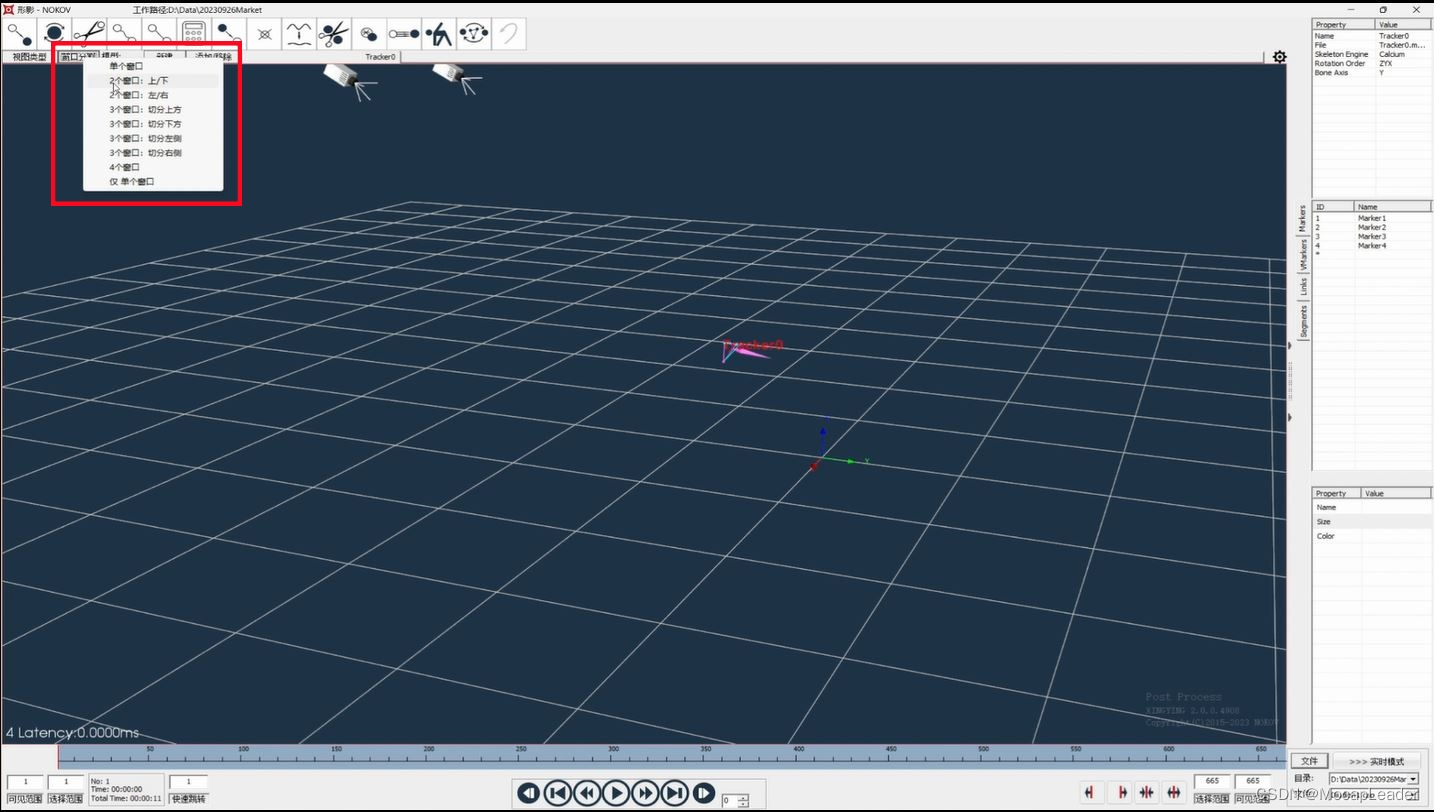This screenshot has height=812, width=1434.
Task: Select 3个窗口: 切分上方 layout option
Action: coord(152,109)
